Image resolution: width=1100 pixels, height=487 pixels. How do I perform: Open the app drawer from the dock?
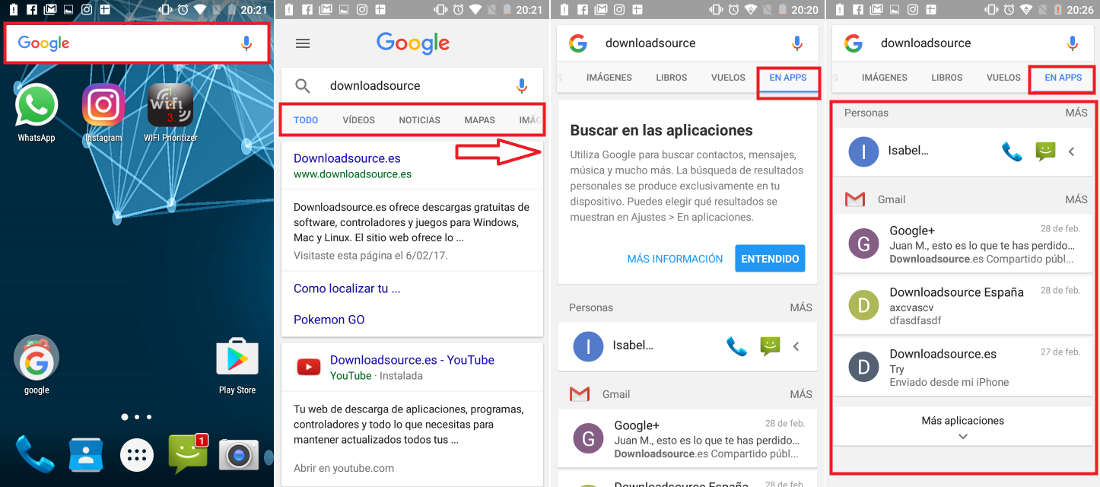coord(137,455)
